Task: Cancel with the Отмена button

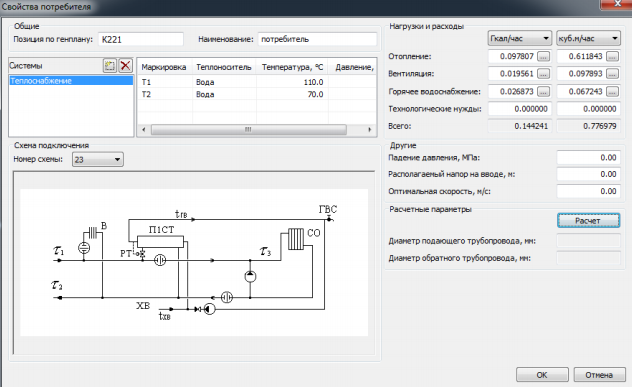Action: (x=599, y=375)
